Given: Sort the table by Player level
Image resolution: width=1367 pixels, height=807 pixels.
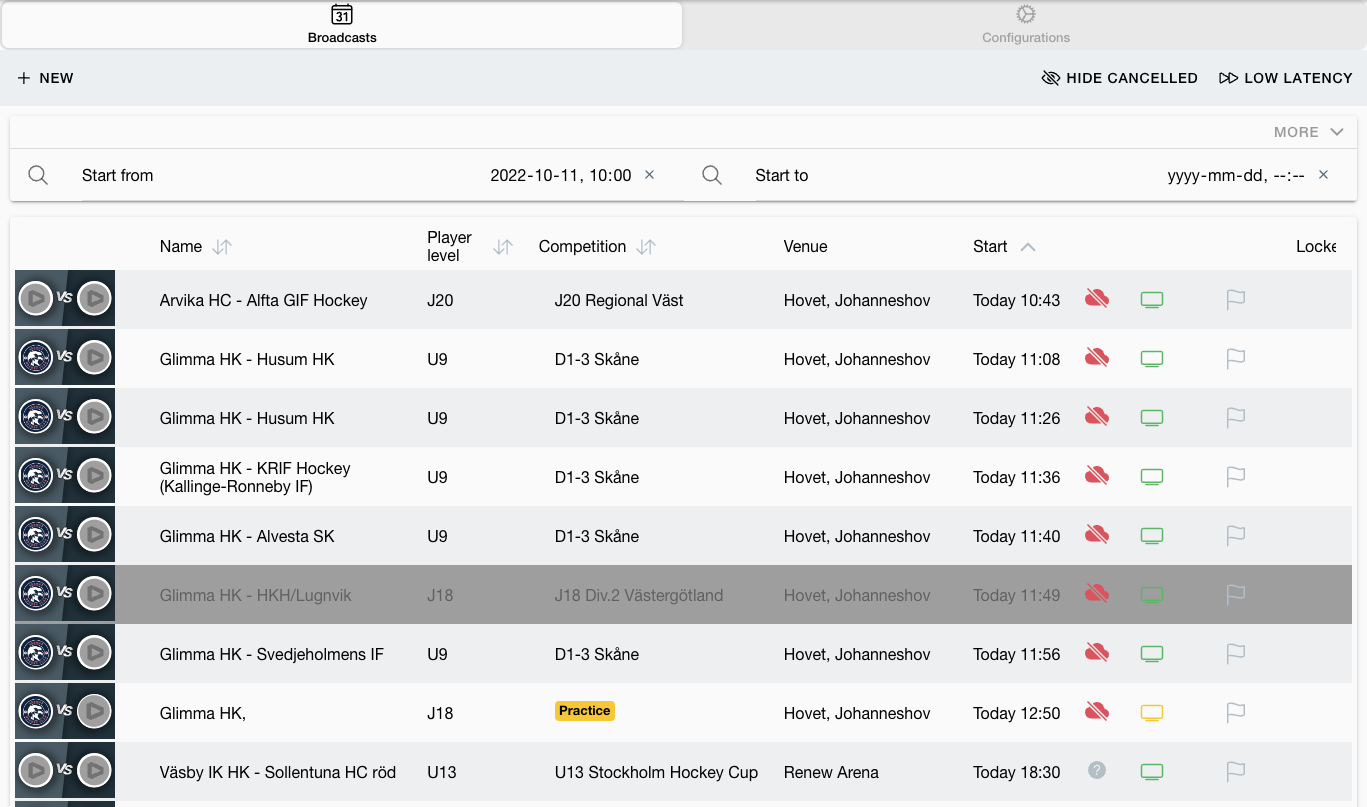Looking at the screenshot, I should (x=503, y=247).
